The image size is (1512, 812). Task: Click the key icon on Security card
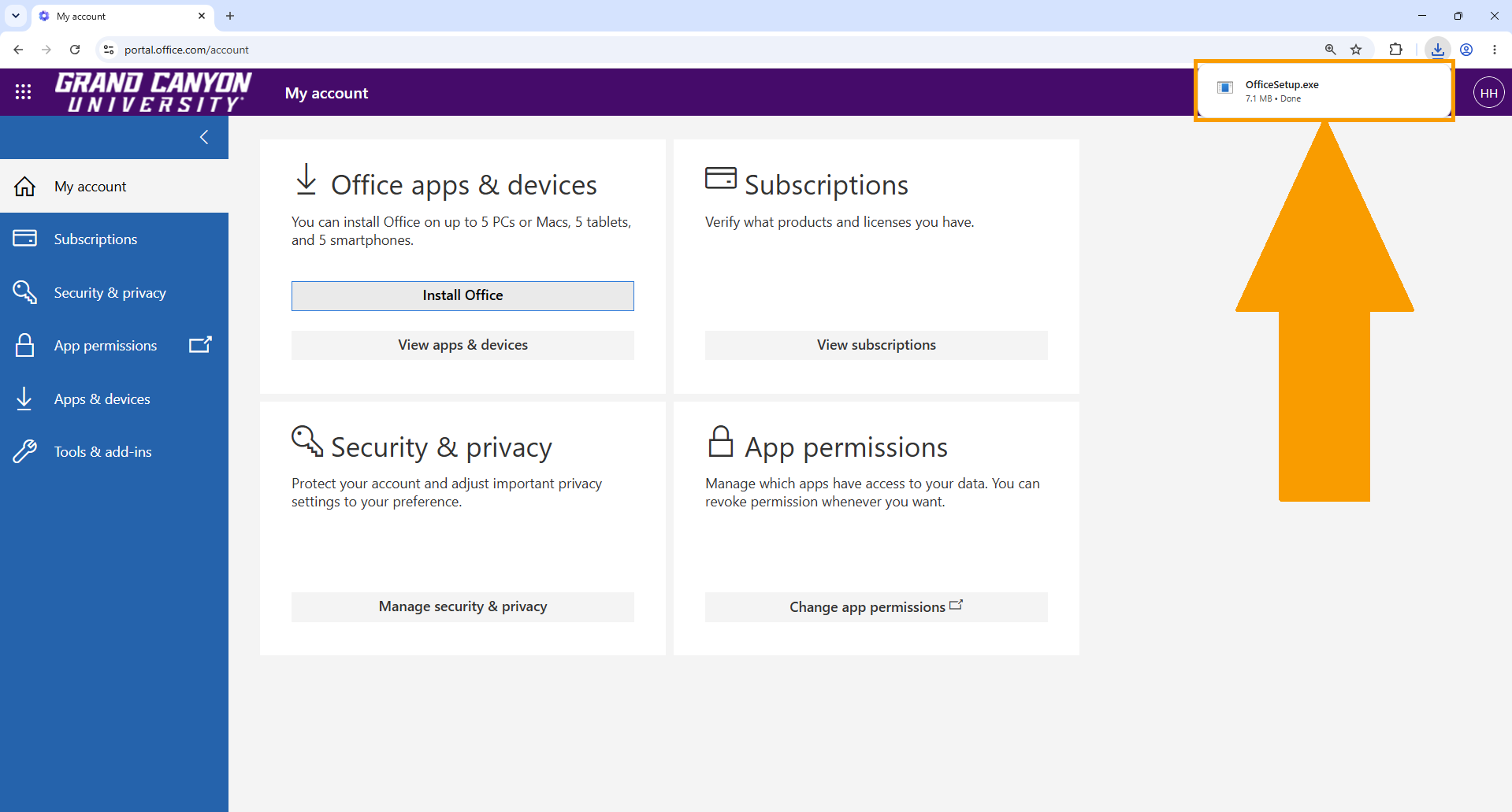(x=307, y=441)
